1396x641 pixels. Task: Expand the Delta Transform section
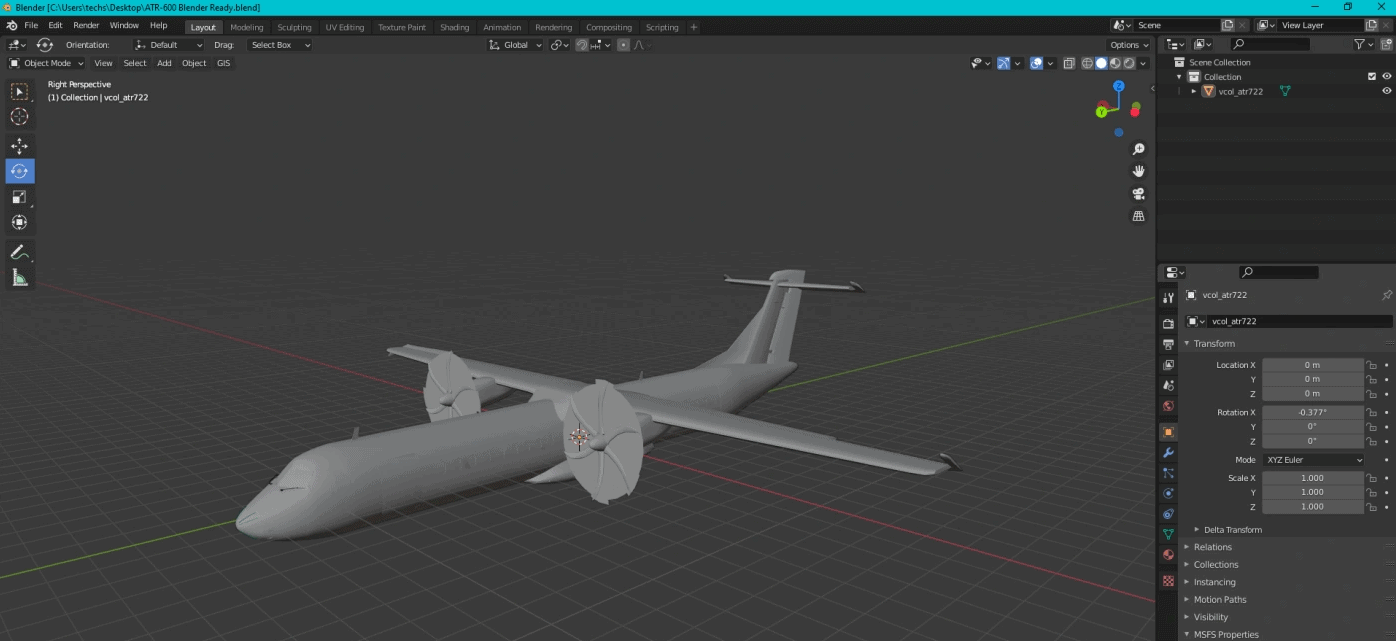[x=1231, y=530]
